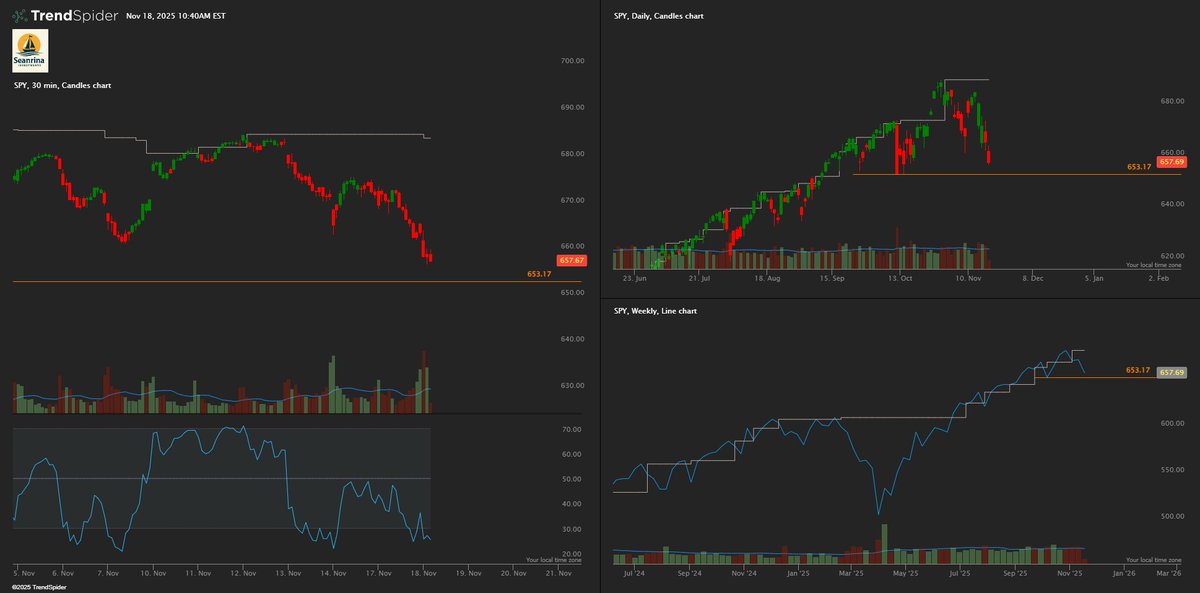Click the 'SPY, Daily, Candles chart' title
1200x593 pixels.
pyautogui.click(x=658, y=16)
